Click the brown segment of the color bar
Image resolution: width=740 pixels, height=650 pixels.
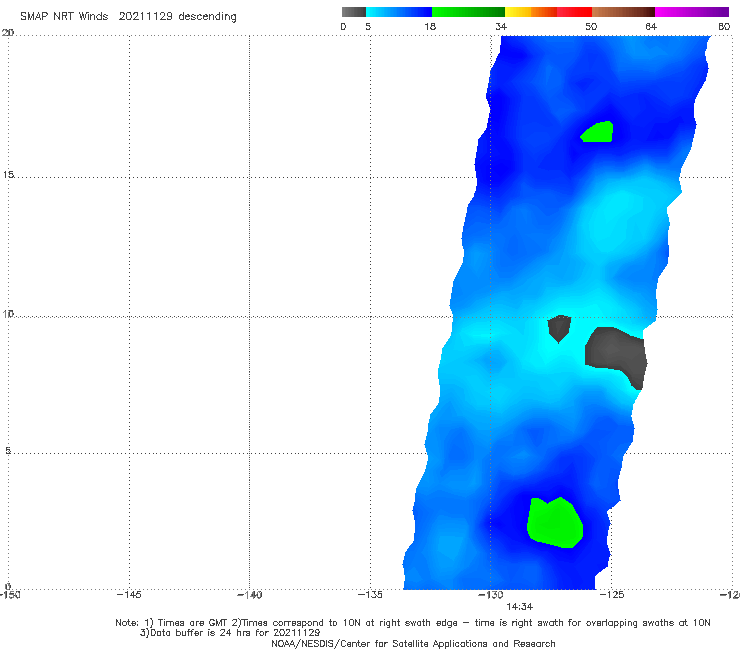click(x=623, y=12)
